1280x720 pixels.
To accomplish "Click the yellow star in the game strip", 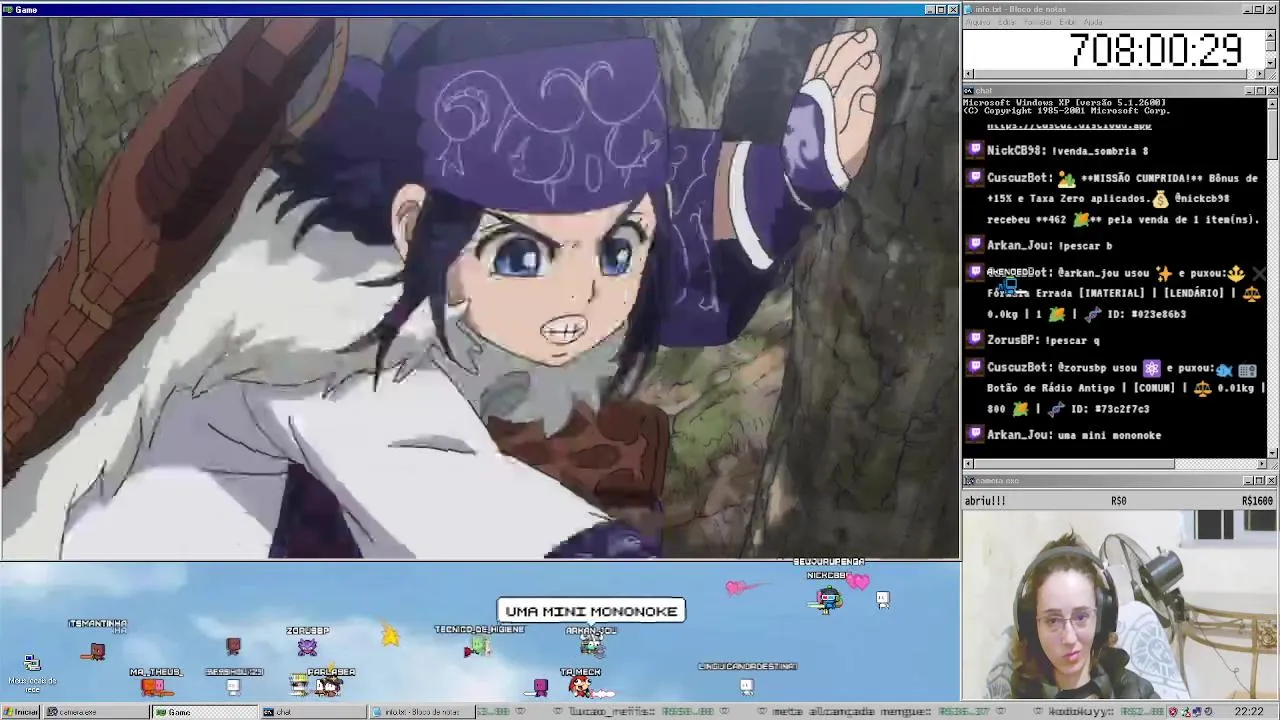I will pyautogui.click(x=390, y=636).
